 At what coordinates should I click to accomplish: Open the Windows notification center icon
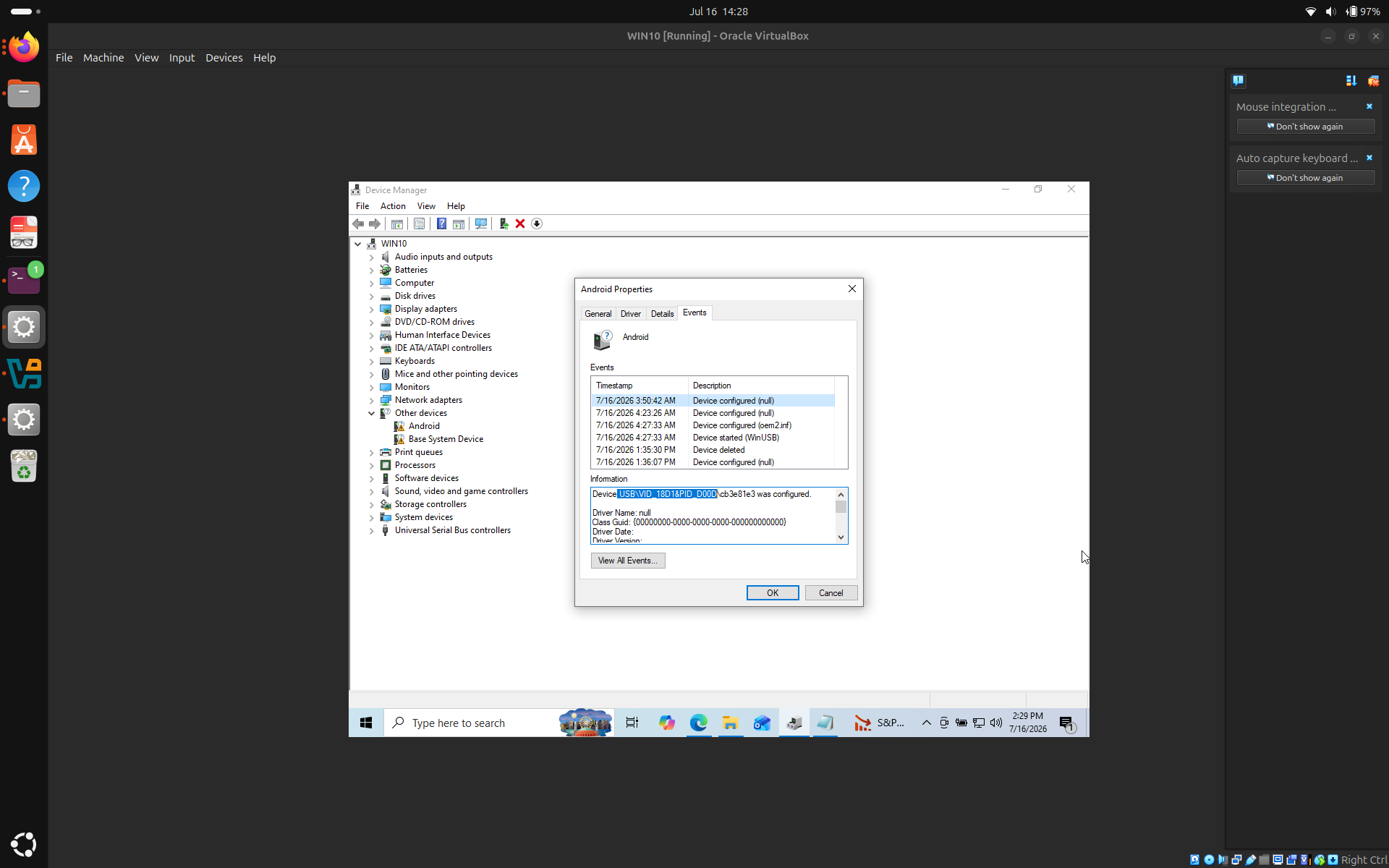[1067, 723]
